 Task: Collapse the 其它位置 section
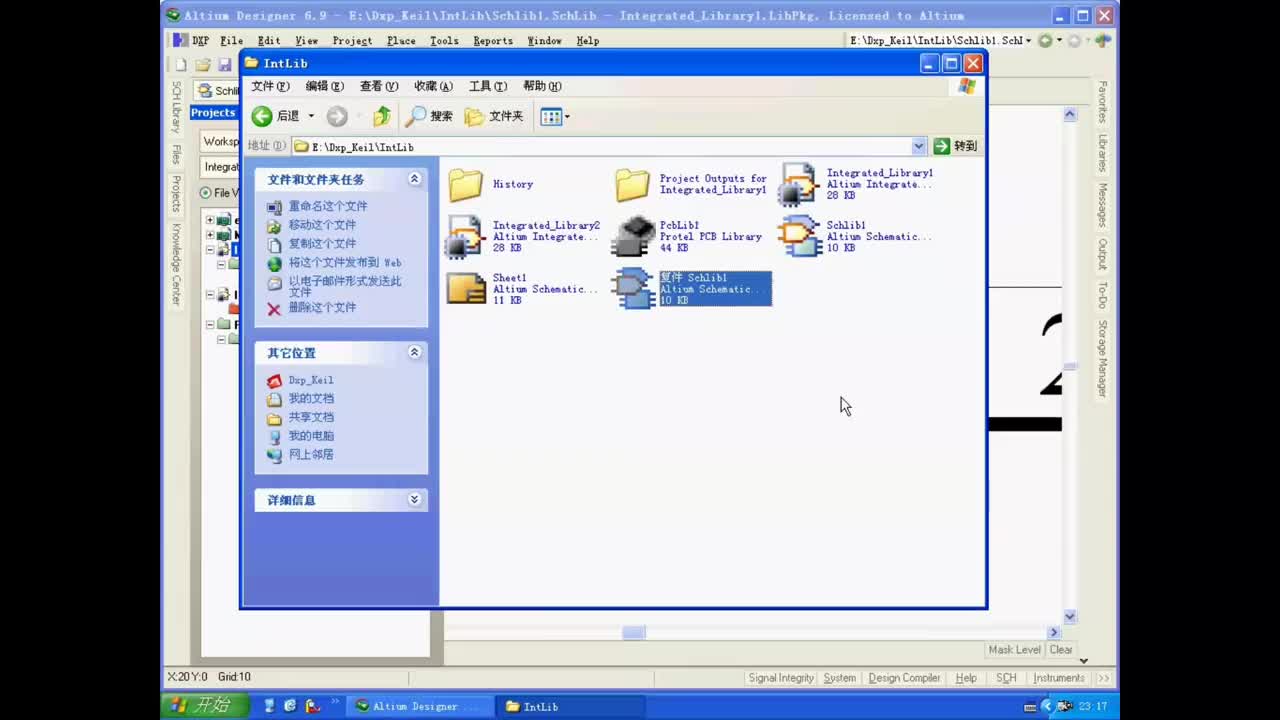(414, 352)
